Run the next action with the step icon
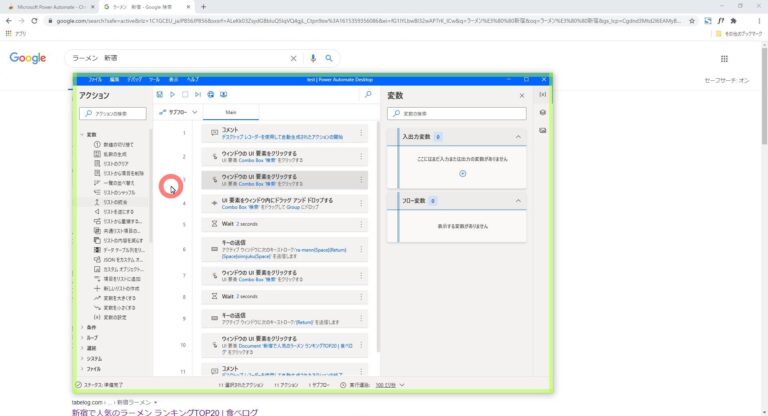 (198, 95)
